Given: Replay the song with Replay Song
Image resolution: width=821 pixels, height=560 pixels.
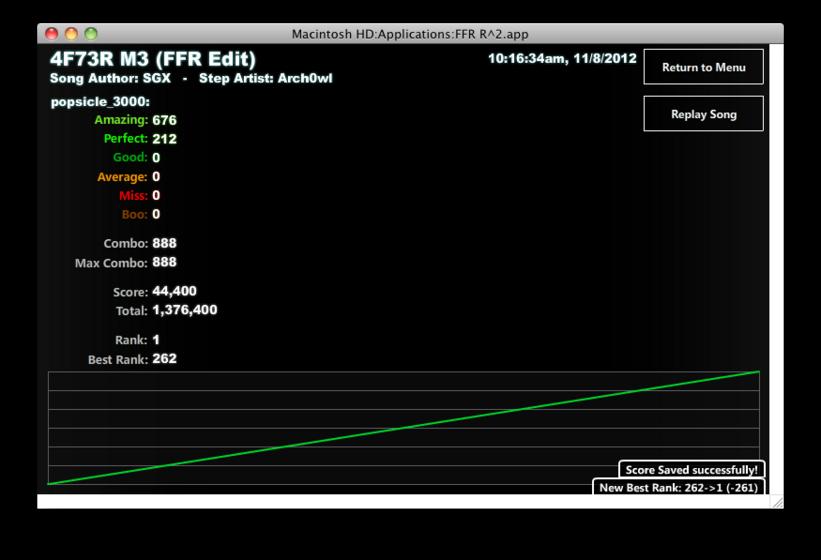Looking at the screenshot, I should [x=703, y=114].
